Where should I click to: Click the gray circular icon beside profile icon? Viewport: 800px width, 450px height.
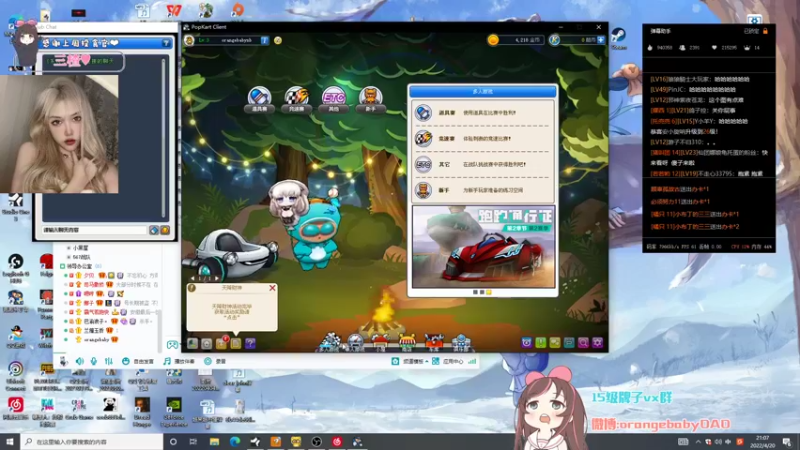pyautogui.click(x=207, y=343)
